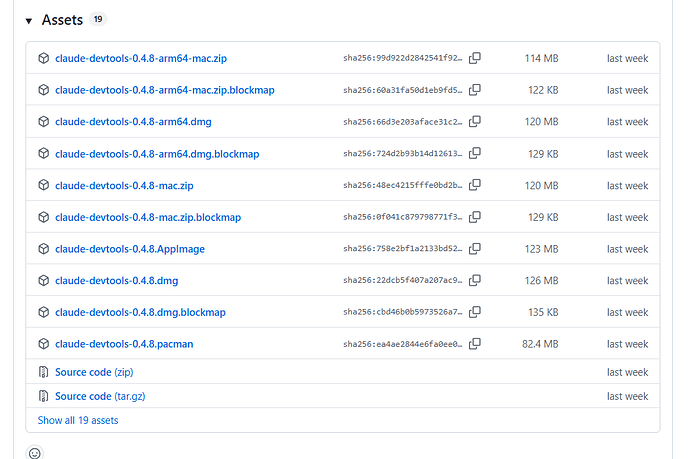Click the 123 MB size value
Image resolution: width=690 pixels, height=459 pixels.
pyautogui.click(x=541, y=249)
